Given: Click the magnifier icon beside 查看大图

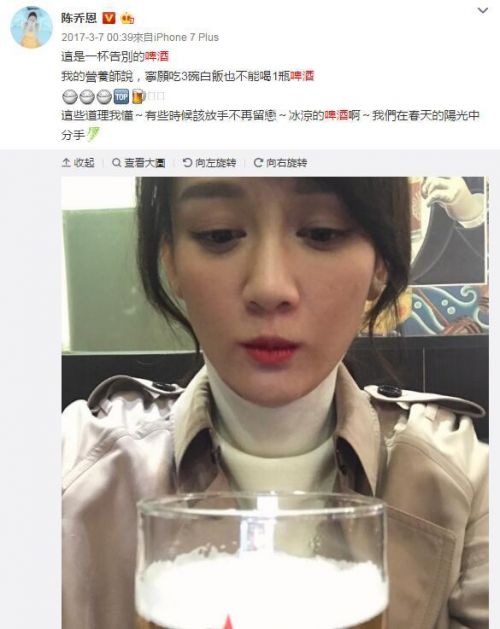Looking at the screenshot, I should click(116, 162).
